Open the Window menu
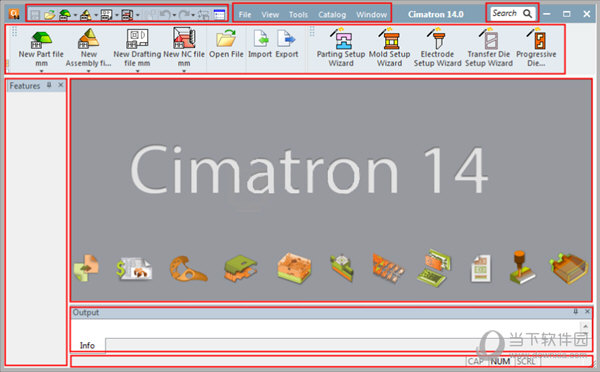 pos(372,15)
